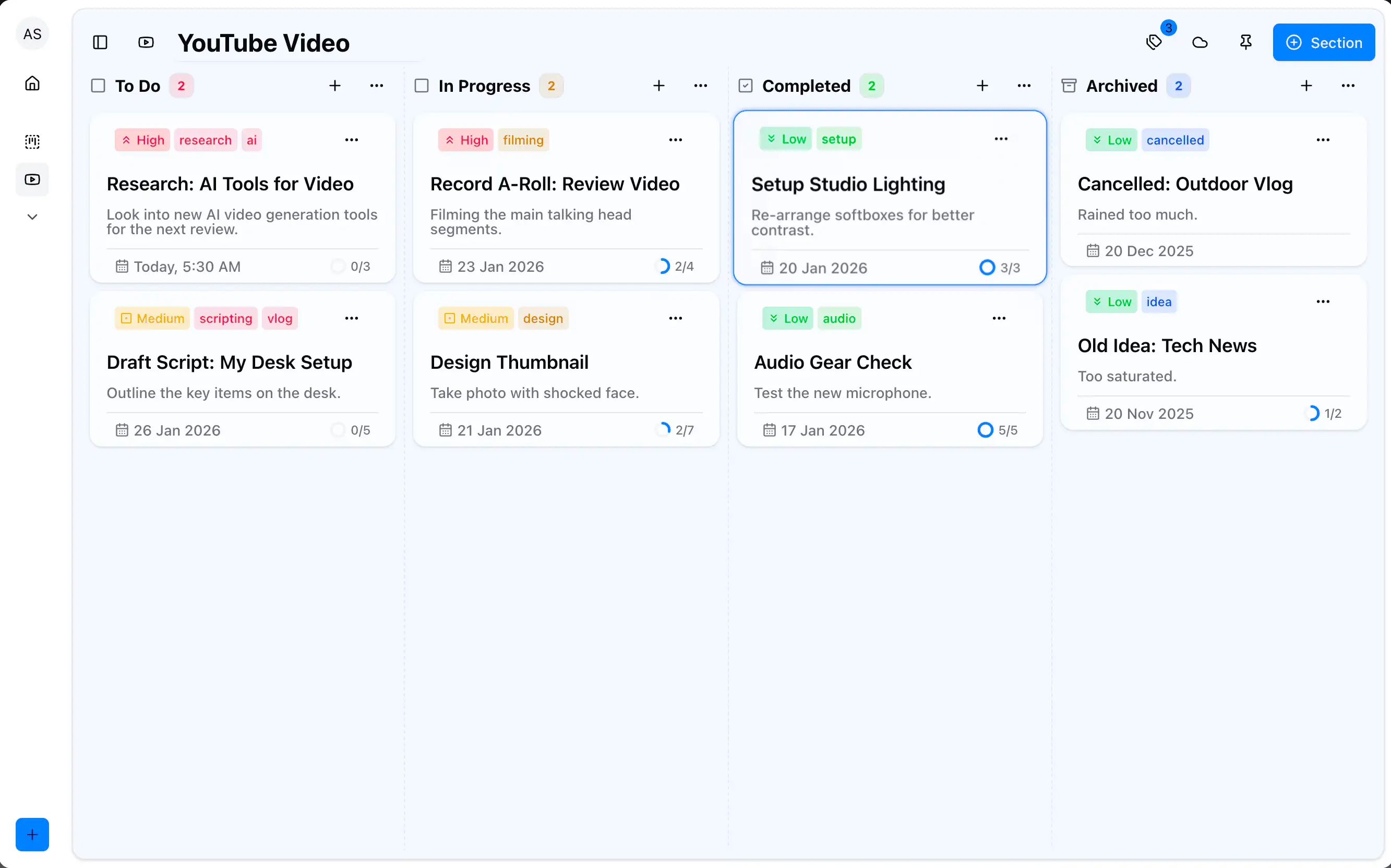This screenshot has width=1391, height=868.
Task: Open Archived column more options
Action: coord(1348,86)
